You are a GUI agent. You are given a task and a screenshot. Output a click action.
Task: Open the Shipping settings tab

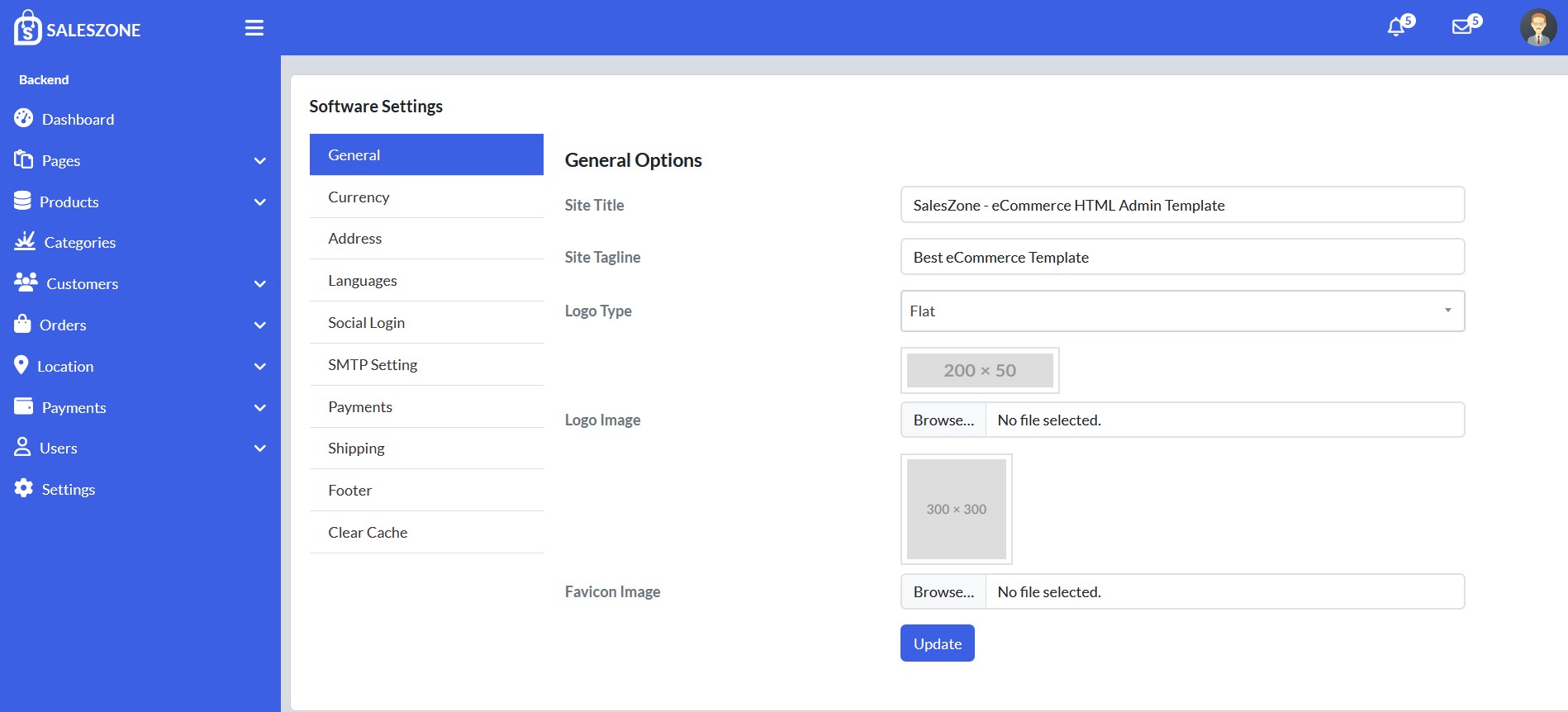426,449
